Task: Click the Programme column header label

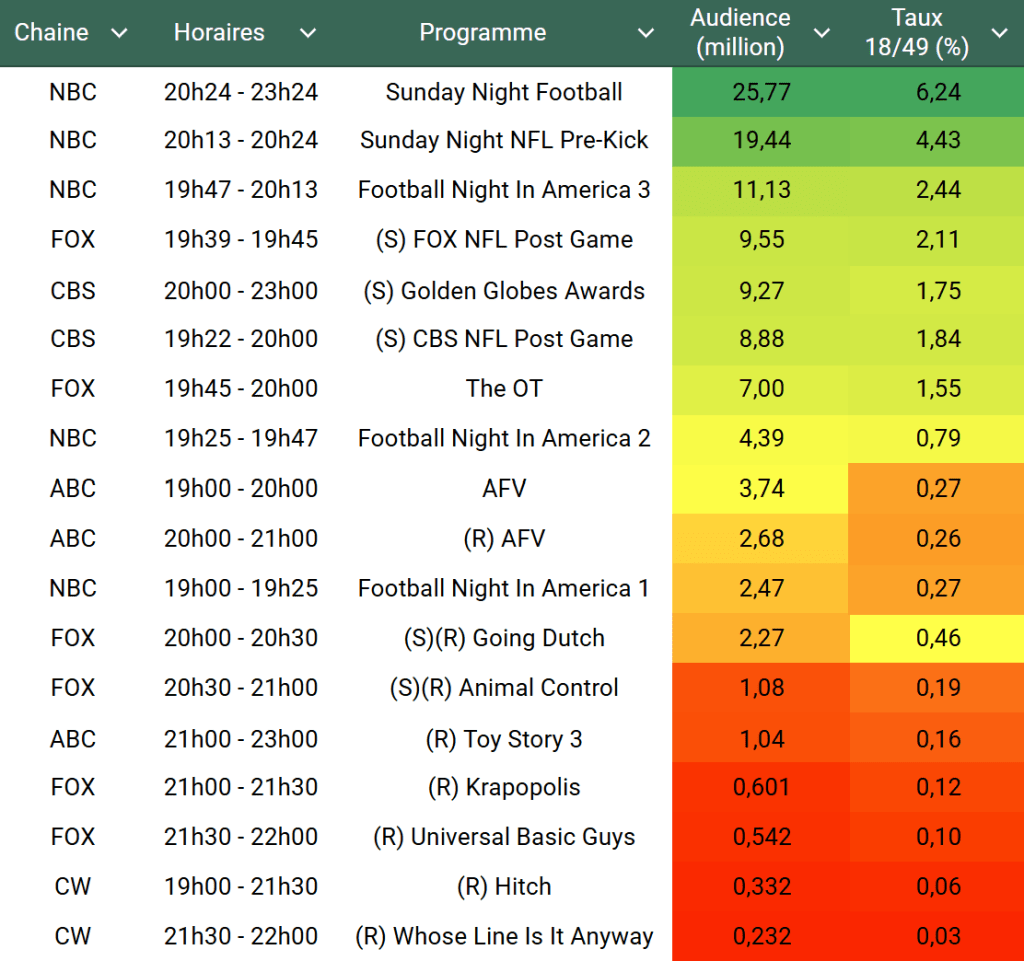Action: (482, 33)
